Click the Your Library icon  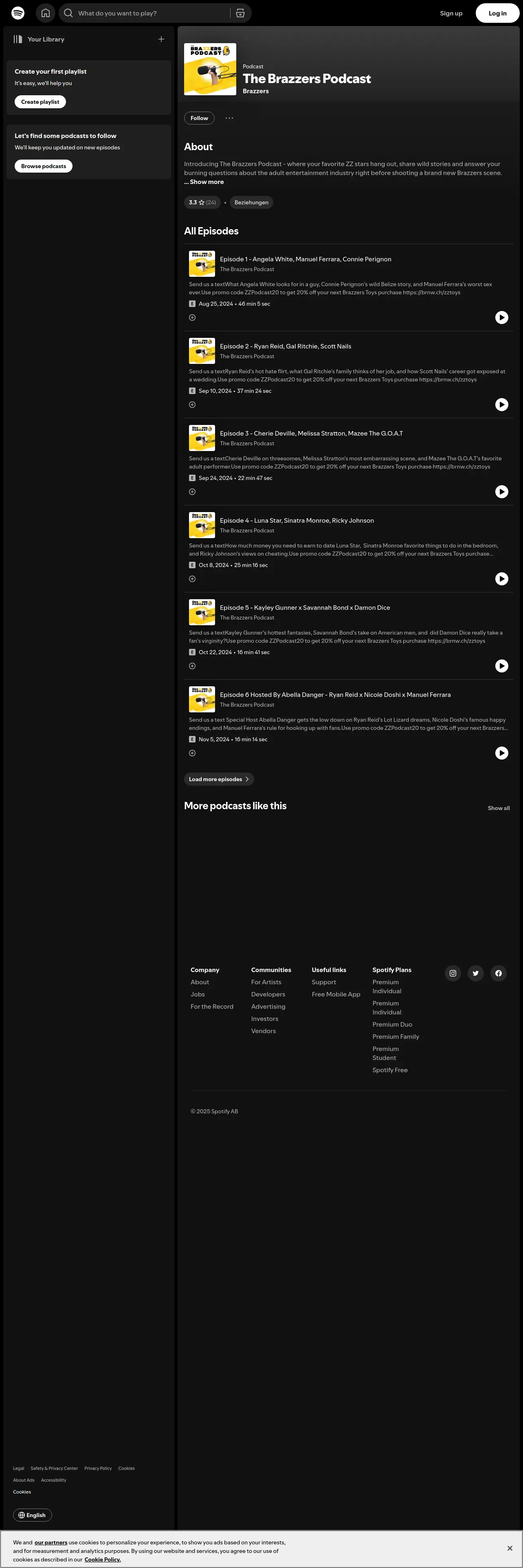18,39
